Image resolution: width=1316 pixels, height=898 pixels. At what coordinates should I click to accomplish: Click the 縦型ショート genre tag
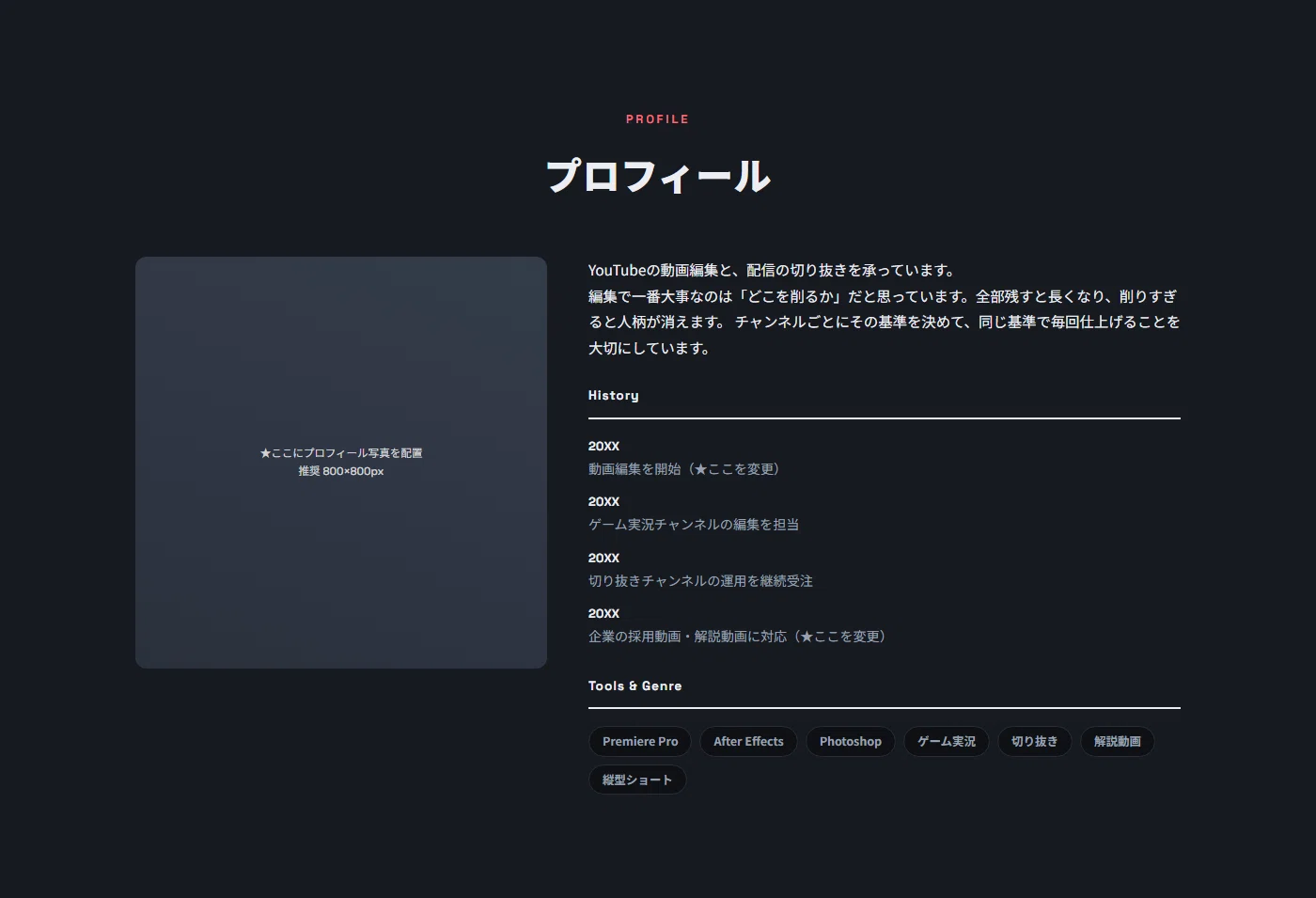(x=637, y=780)
